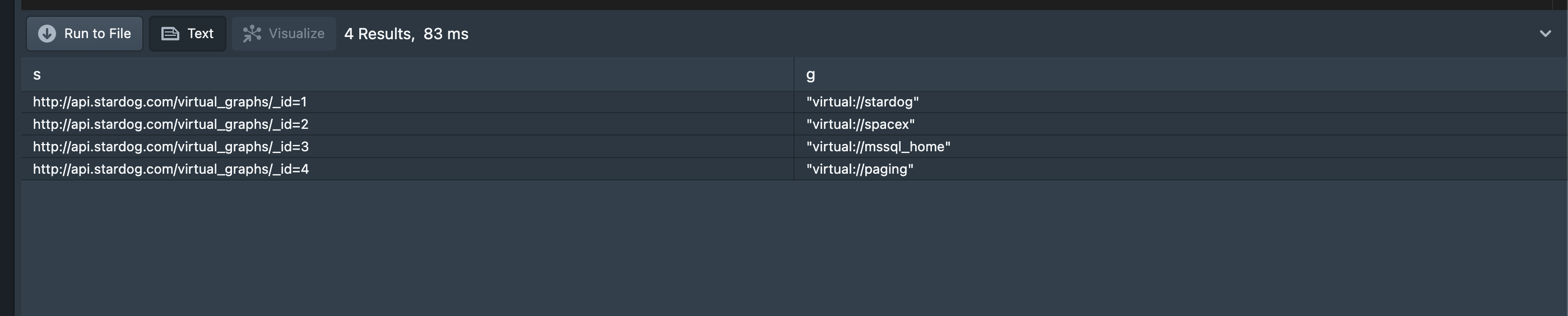1568x316 pixels.
Task: Switch results view to Text
Action: (x=188, y=34)
